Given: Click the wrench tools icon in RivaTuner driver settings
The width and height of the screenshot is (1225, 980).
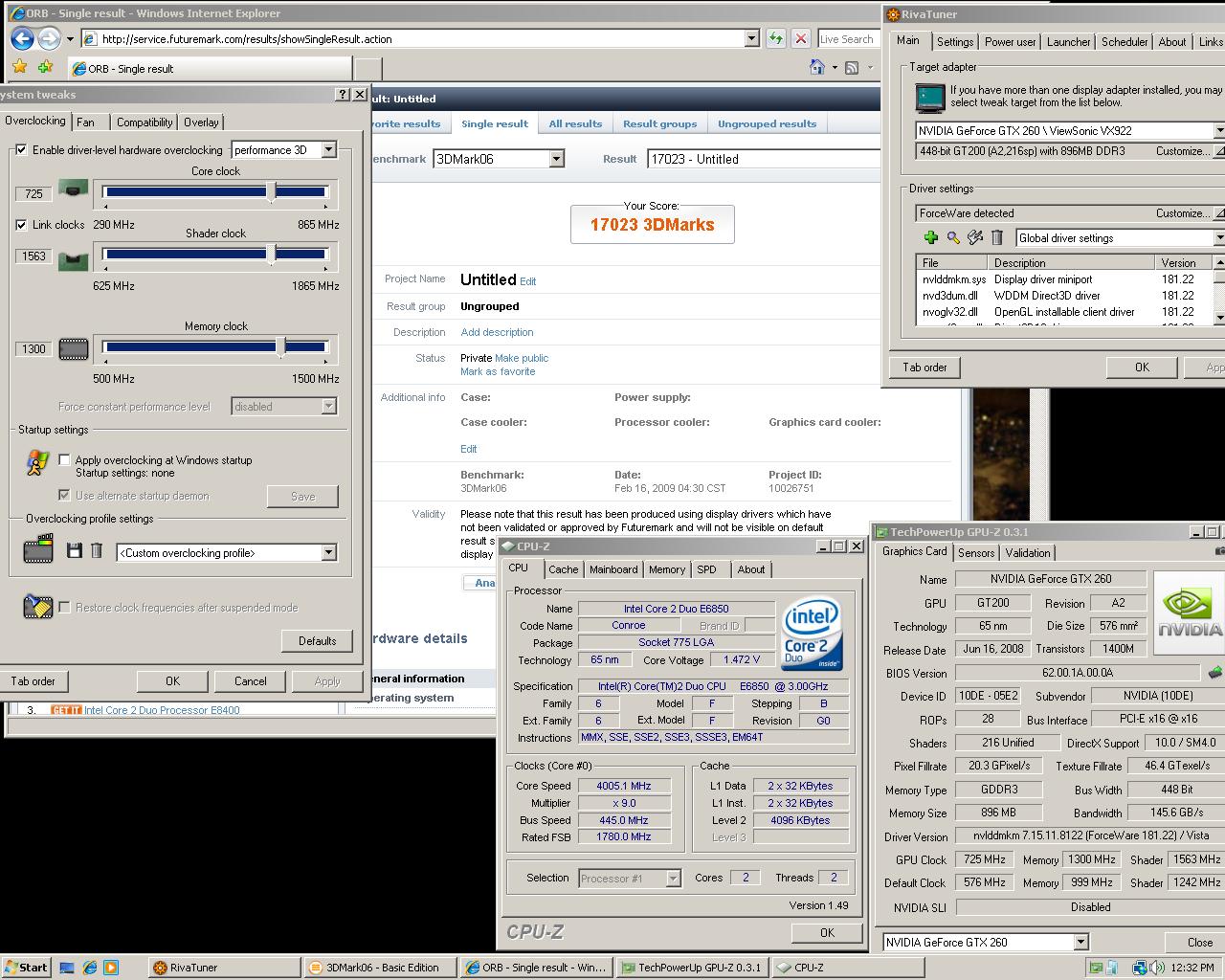Looking at the screenshot, I should click(975, 237).
